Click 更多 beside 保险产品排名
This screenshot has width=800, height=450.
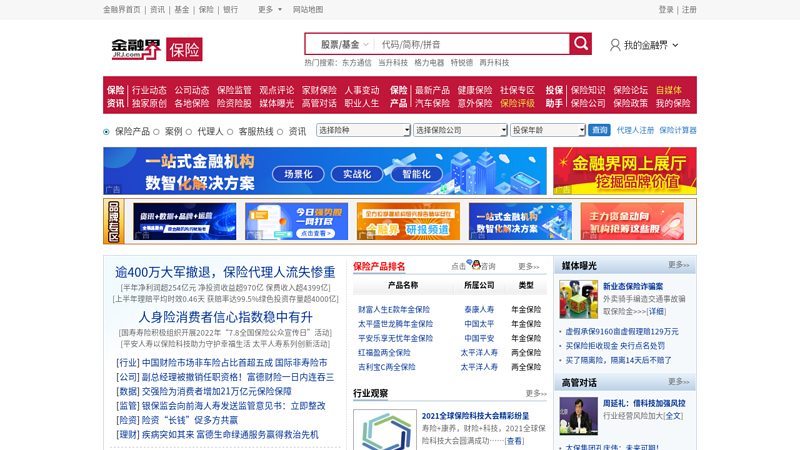(x=529, y=266)
